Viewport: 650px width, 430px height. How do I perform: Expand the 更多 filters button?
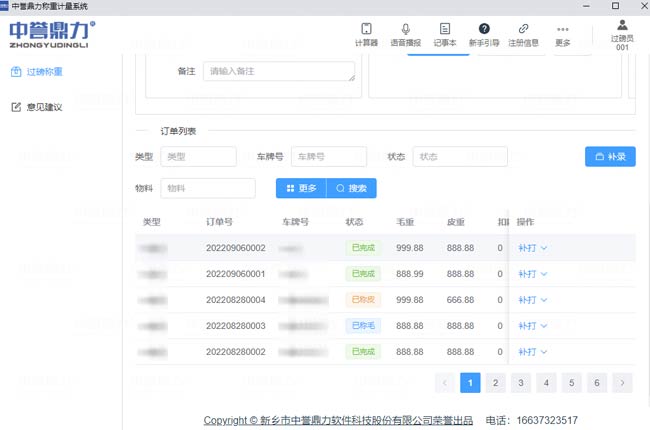tap(300, 188)
